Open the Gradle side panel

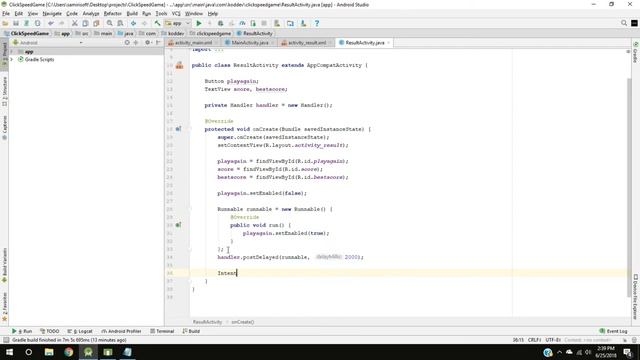(x=636, y=52)
